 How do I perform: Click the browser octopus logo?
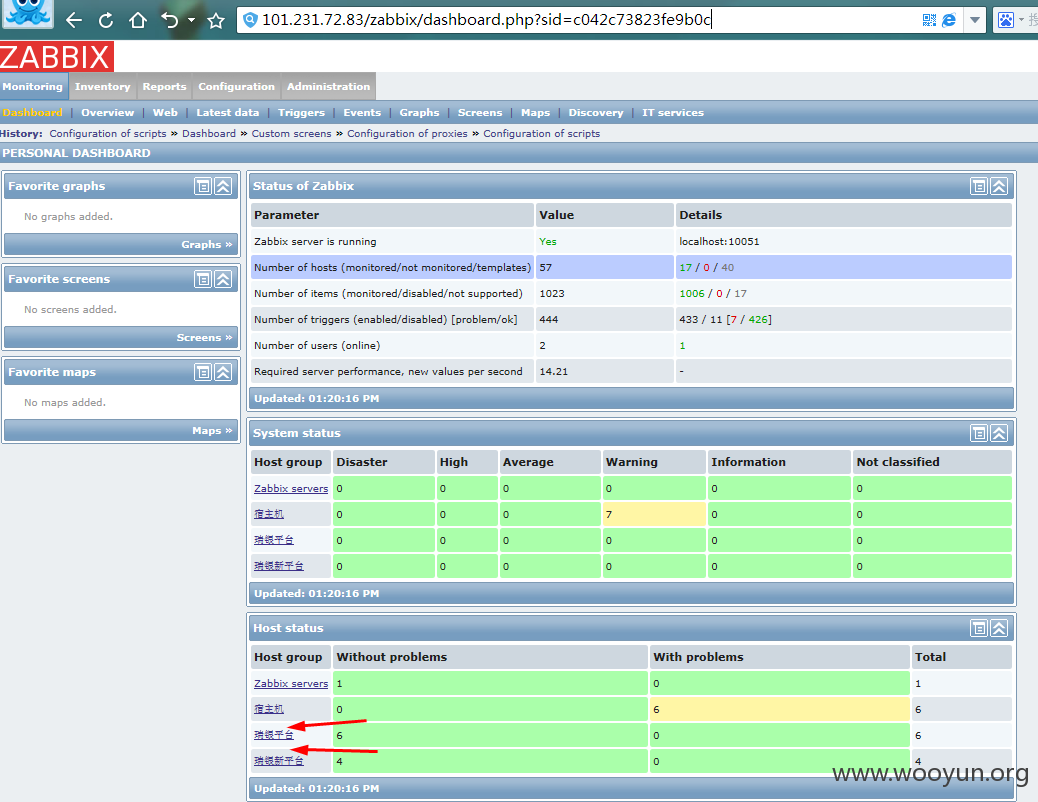point(27,13)
